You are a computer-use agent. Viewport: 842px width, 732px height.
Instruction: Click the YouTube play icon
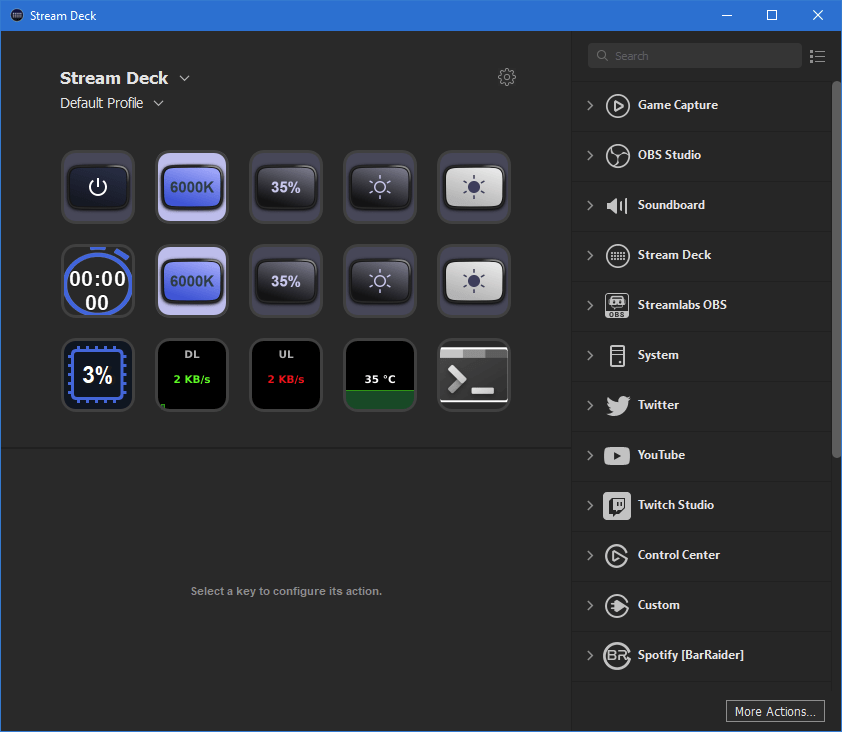[617, 455]
